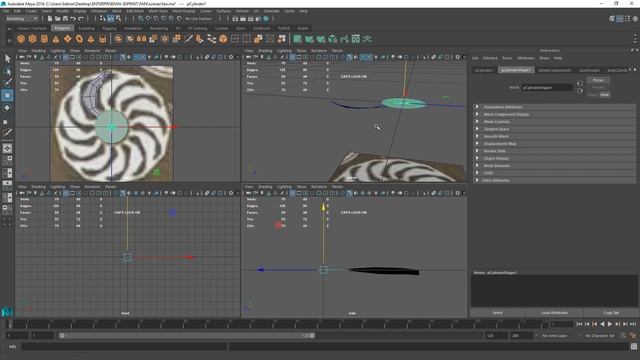The height and width of the screenshot is (360, 640).
Task: Create a polygon torus from the shelf
Action: coord(79,39)
